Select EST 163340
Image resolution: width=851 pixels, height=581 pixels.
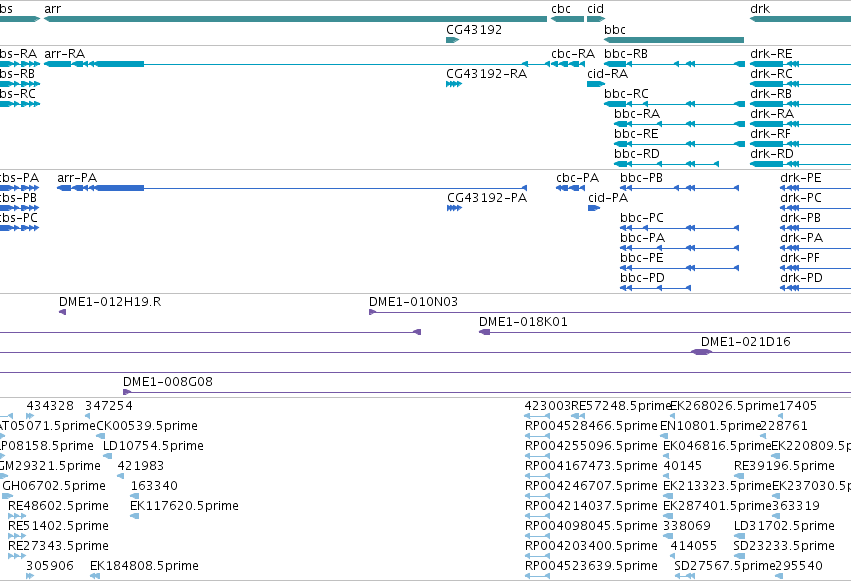pos(135,496)
